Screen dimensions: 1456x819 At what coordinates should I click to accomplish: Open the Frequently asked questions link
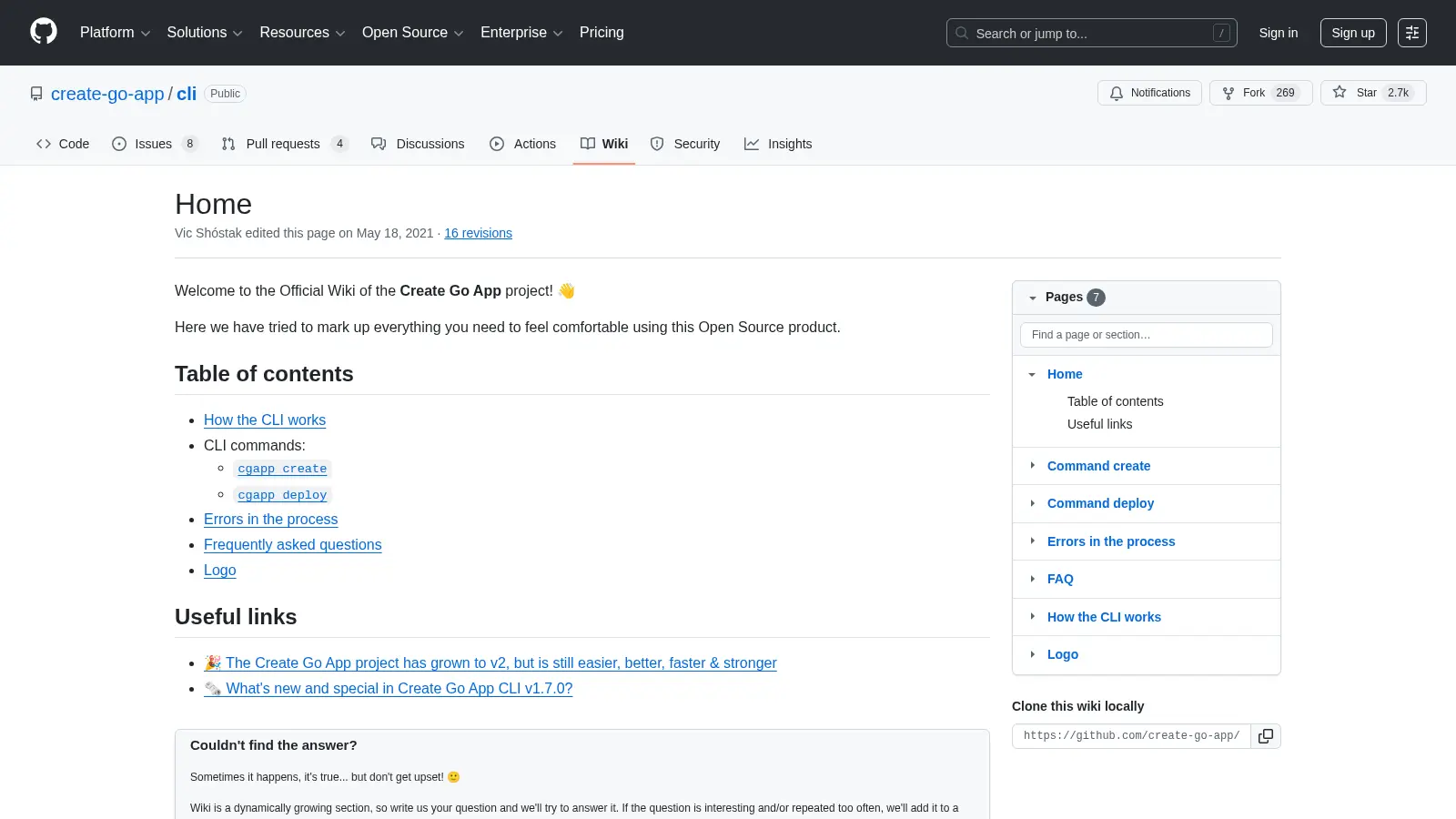point(293,544)
